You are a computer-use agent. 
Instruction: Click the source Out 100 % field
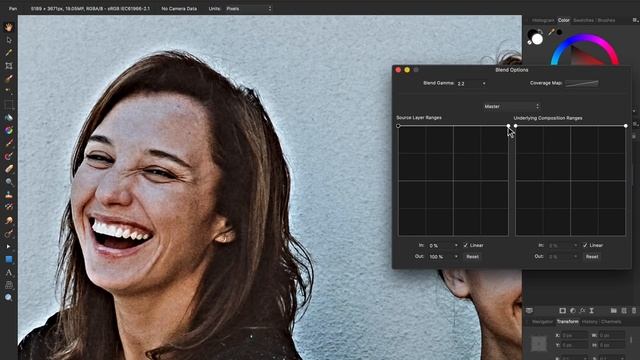pyautogui.click(x=440, y=256)
